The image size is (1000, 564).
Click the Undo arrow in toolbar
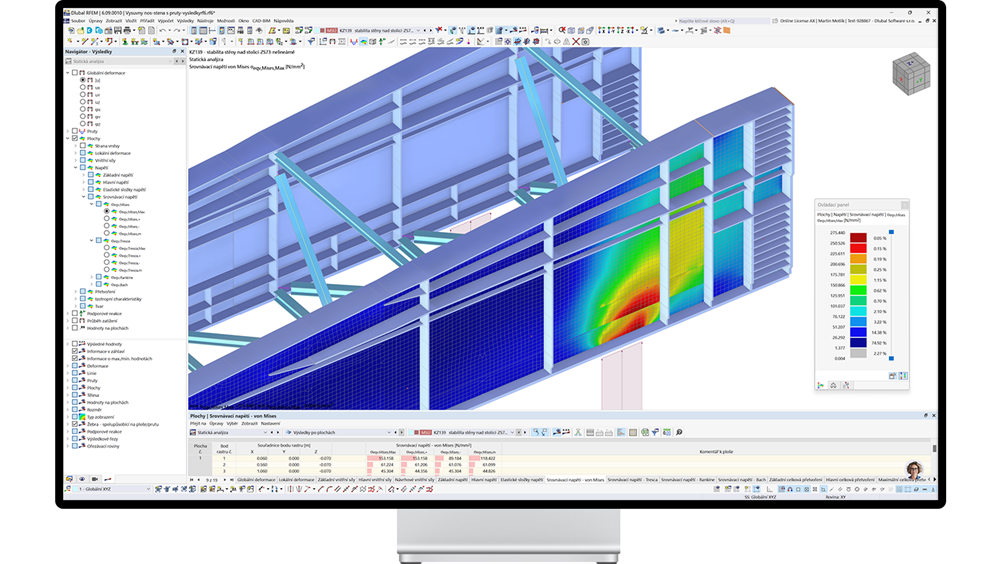click(x=163, y=30)
